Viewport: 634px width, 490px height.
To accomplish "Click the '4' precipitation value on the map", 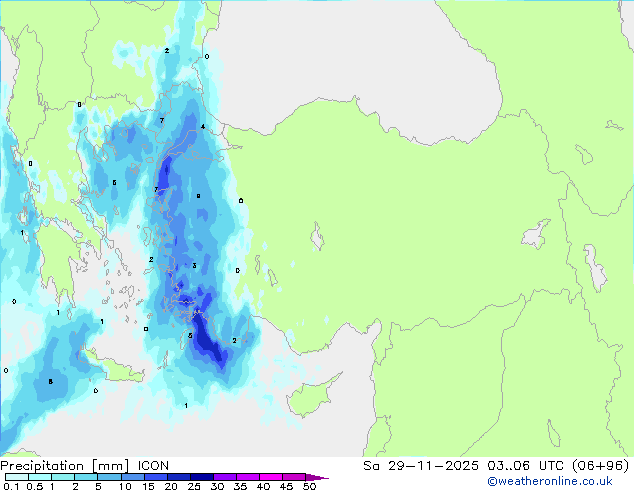I will (203, 127).
